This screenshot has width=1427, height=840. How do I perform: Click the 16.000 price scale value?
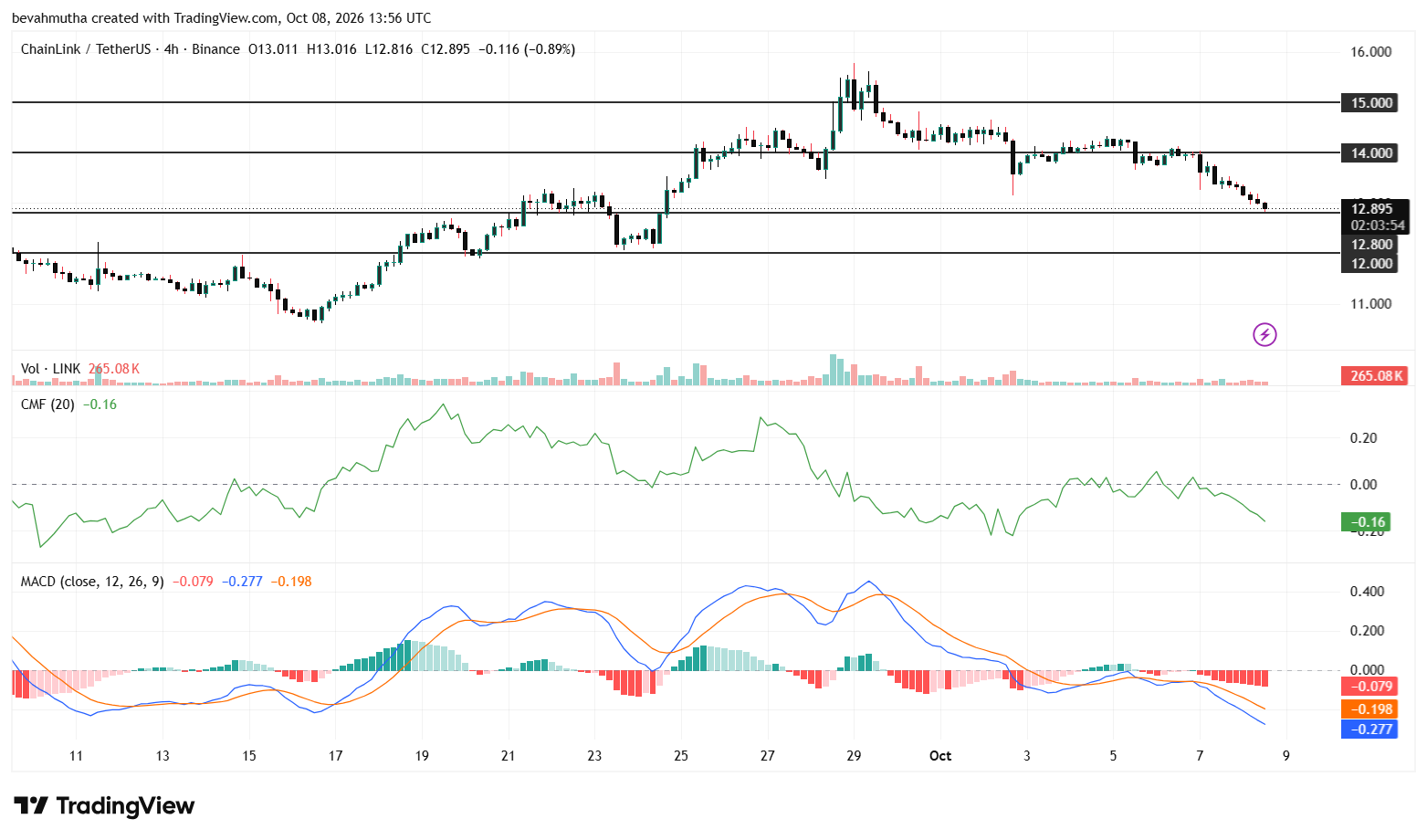click(x=1370, y=52)
